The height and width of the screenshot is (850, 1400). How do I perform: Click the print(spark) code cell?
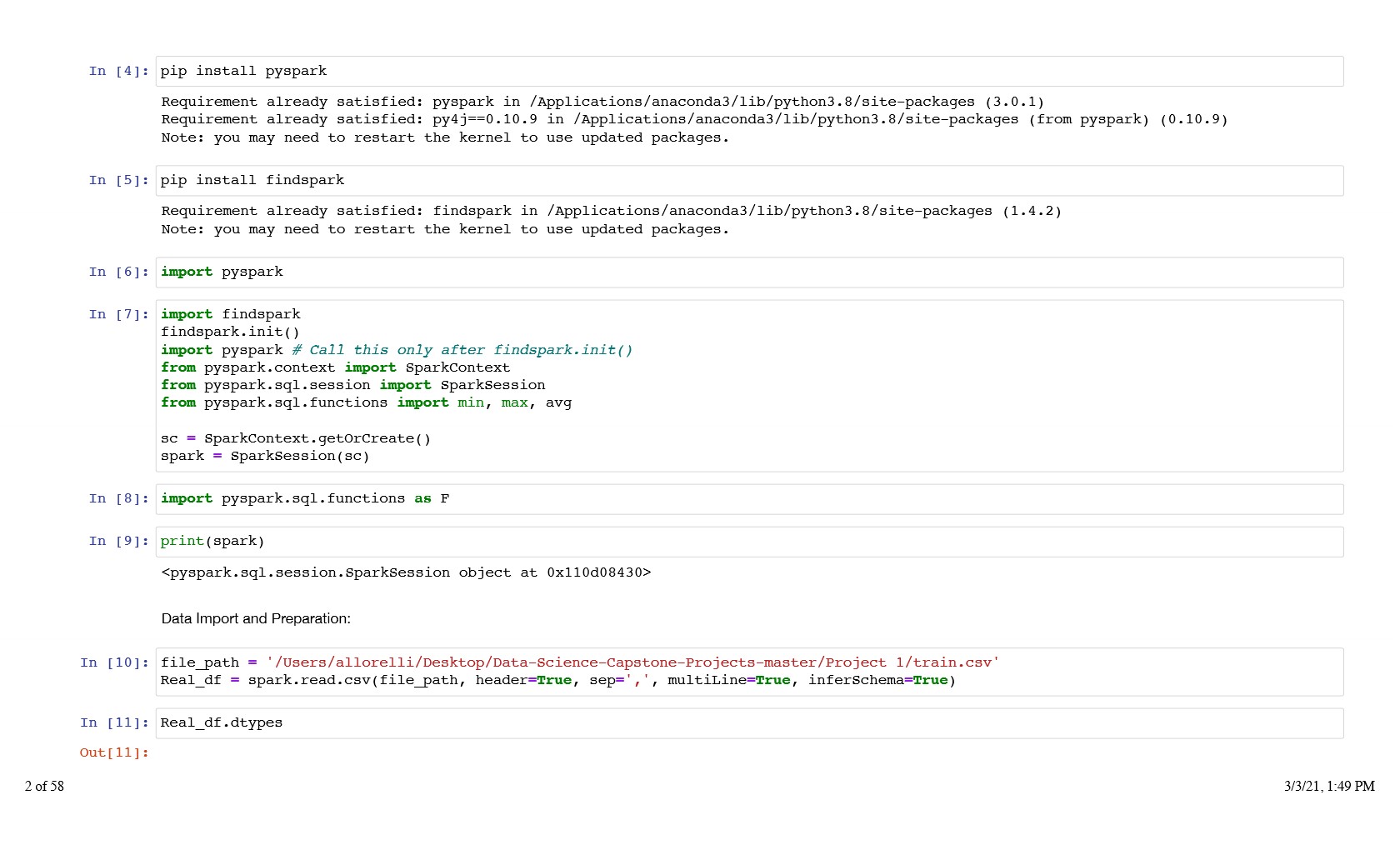[212, 541]
